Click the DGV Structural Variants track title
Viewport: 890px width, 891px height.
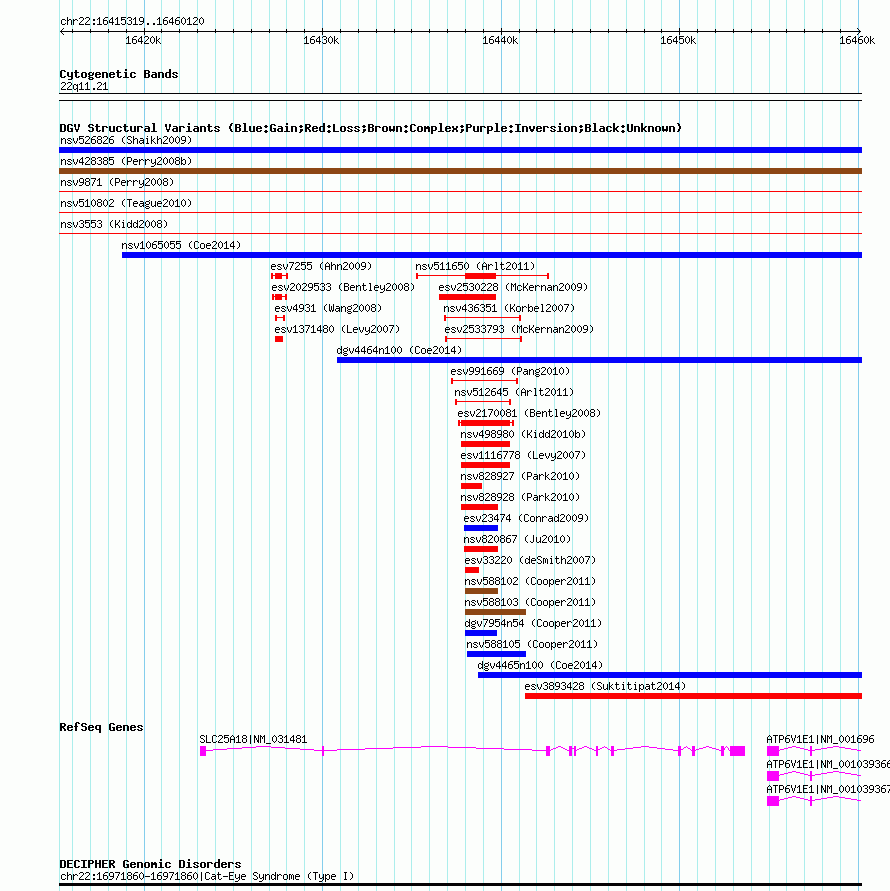pyautogui.click(x=371, y=128)
